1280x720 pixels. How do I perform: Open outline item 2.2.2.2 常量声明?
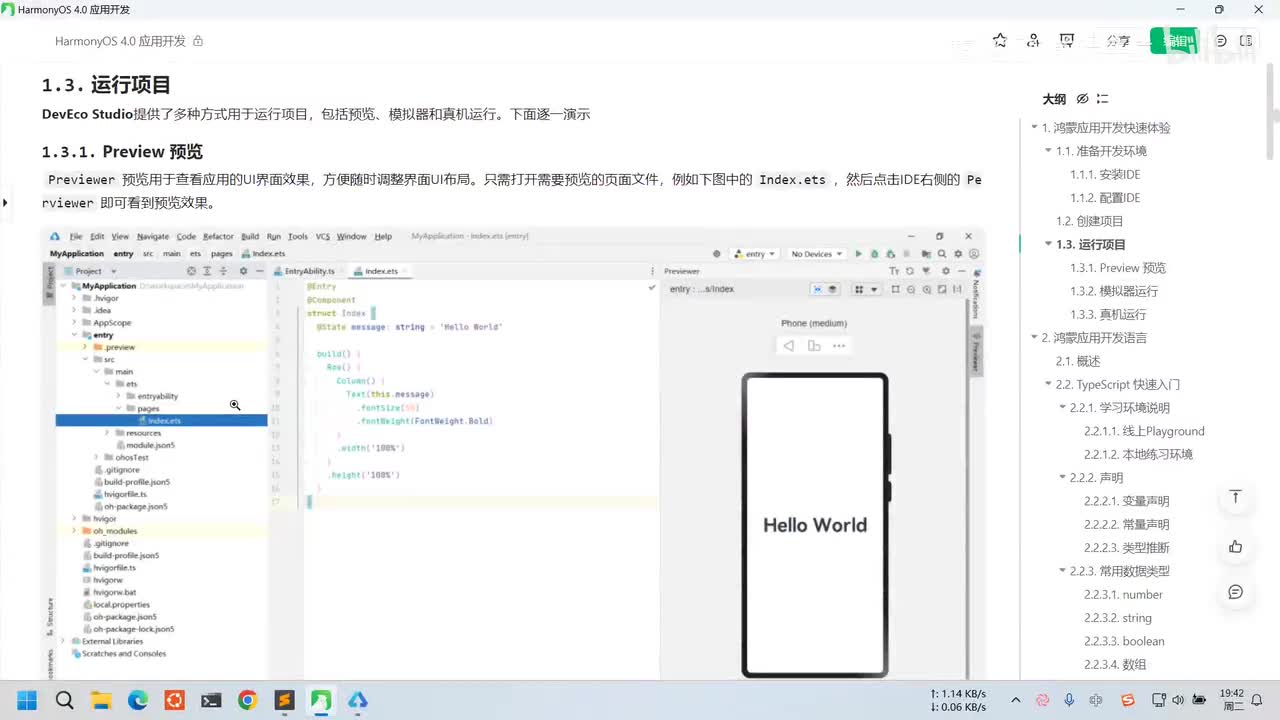(x=1127, y=524)
